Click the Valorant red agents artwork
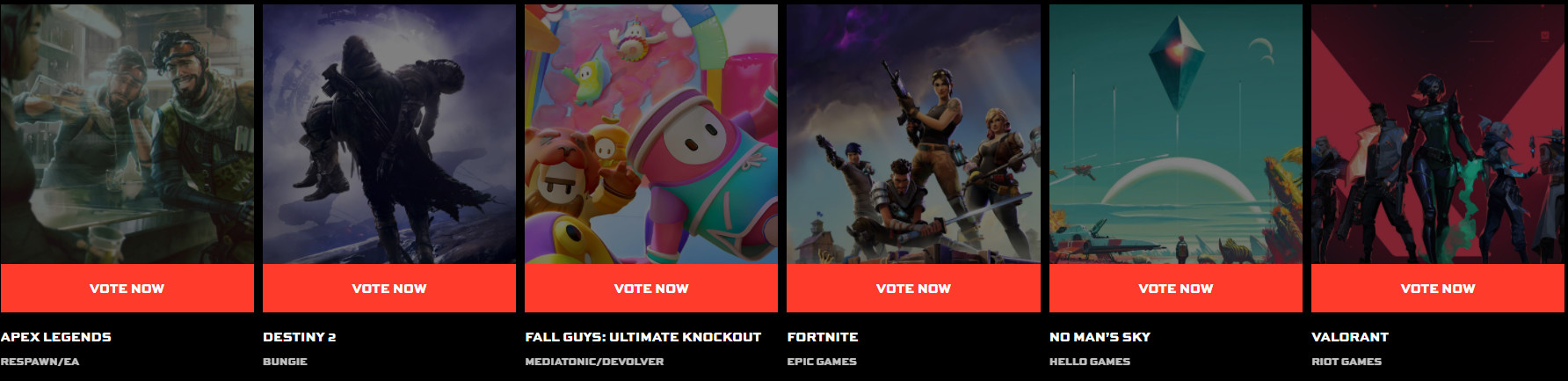1568x381 pixels. pyautogui.click(x=1438, y=134)
